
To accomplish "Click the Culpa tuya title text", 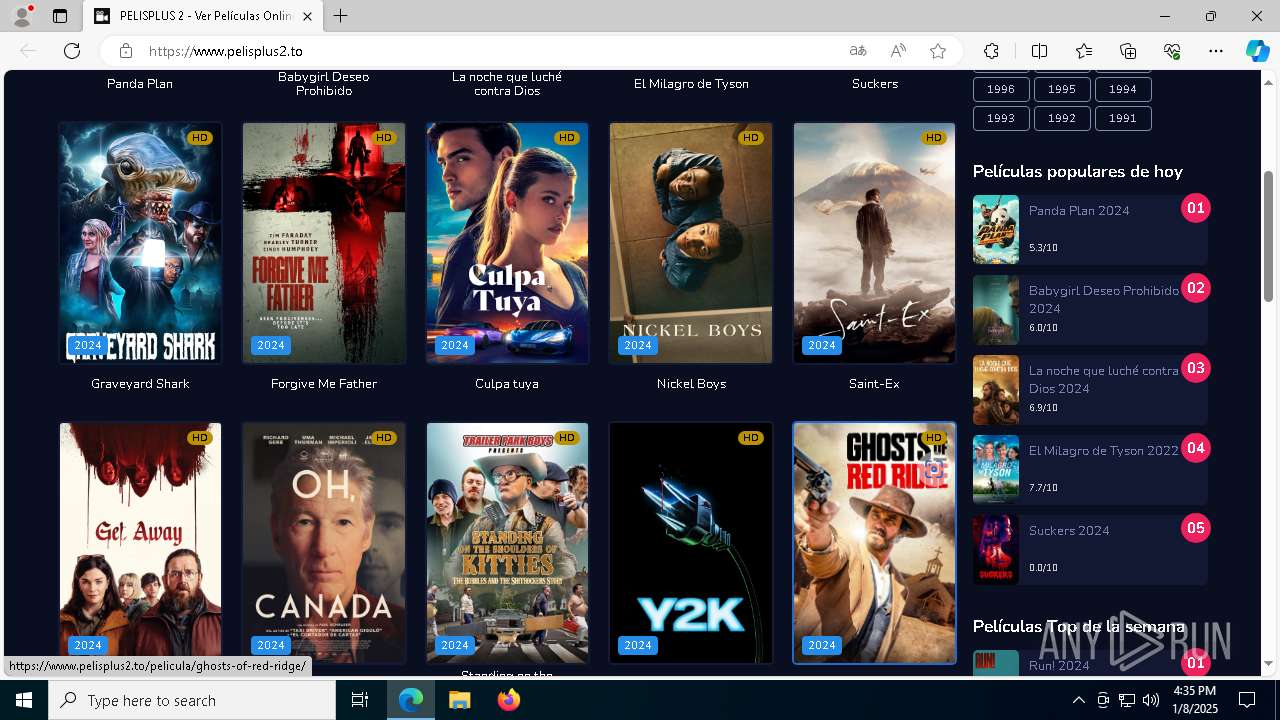I will pos(507,384).
